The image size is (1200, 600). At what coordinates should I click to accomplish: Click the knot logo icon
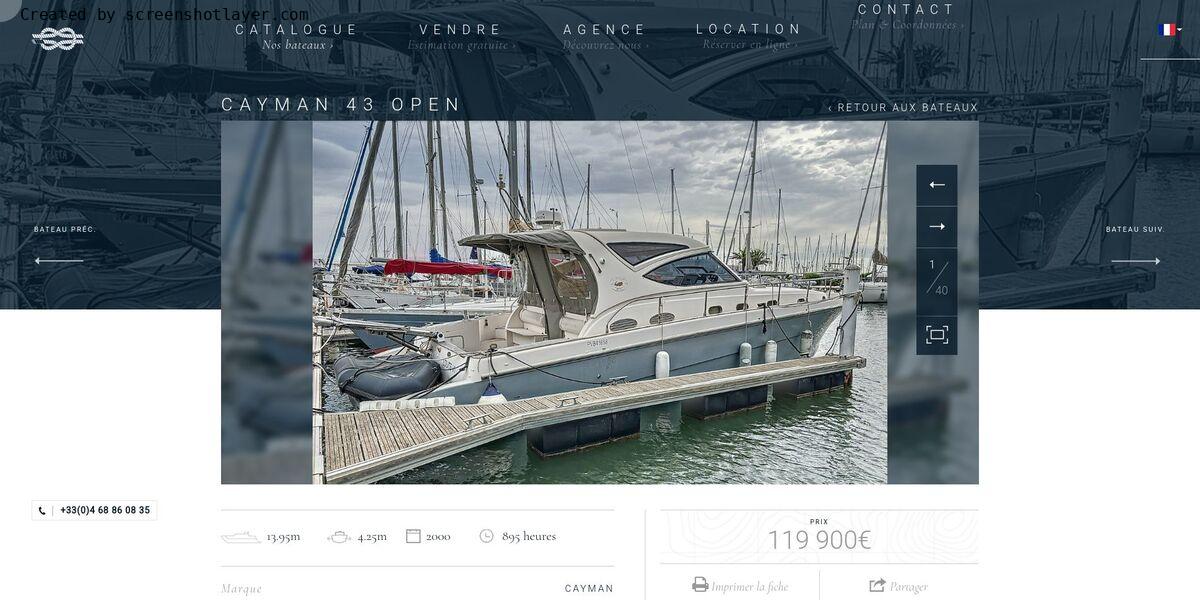58,39
